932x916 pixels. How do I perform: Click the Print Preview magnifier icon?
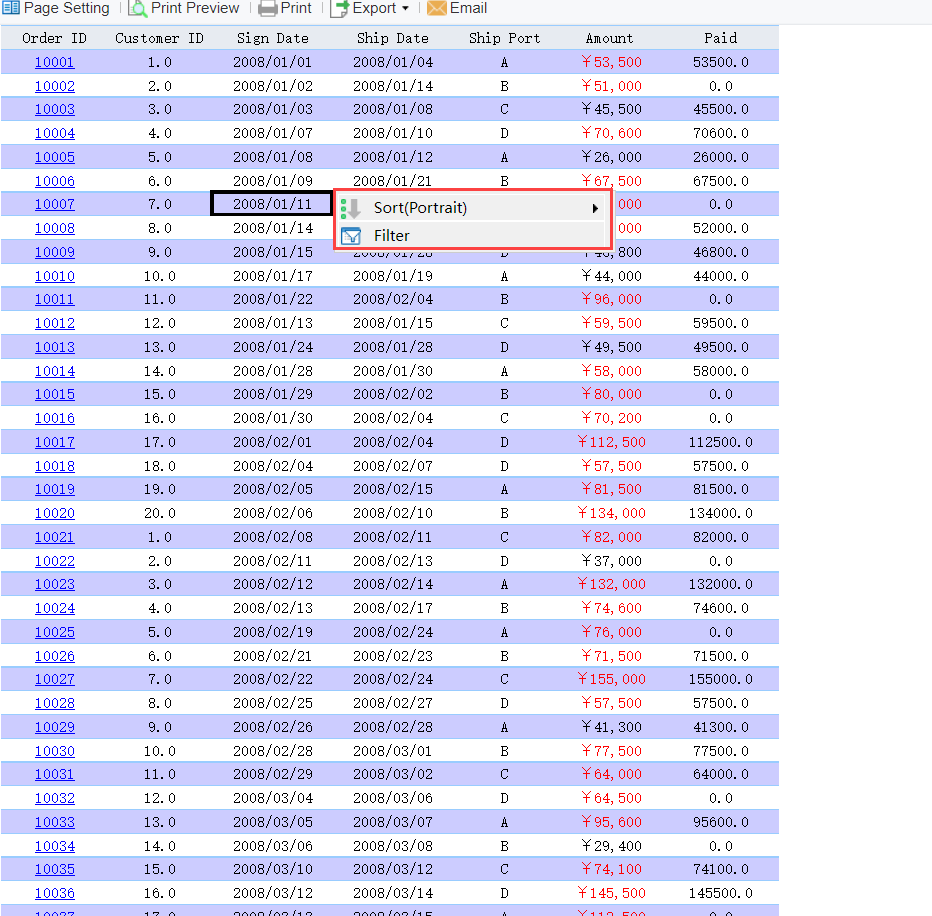(x=137, y=8)
